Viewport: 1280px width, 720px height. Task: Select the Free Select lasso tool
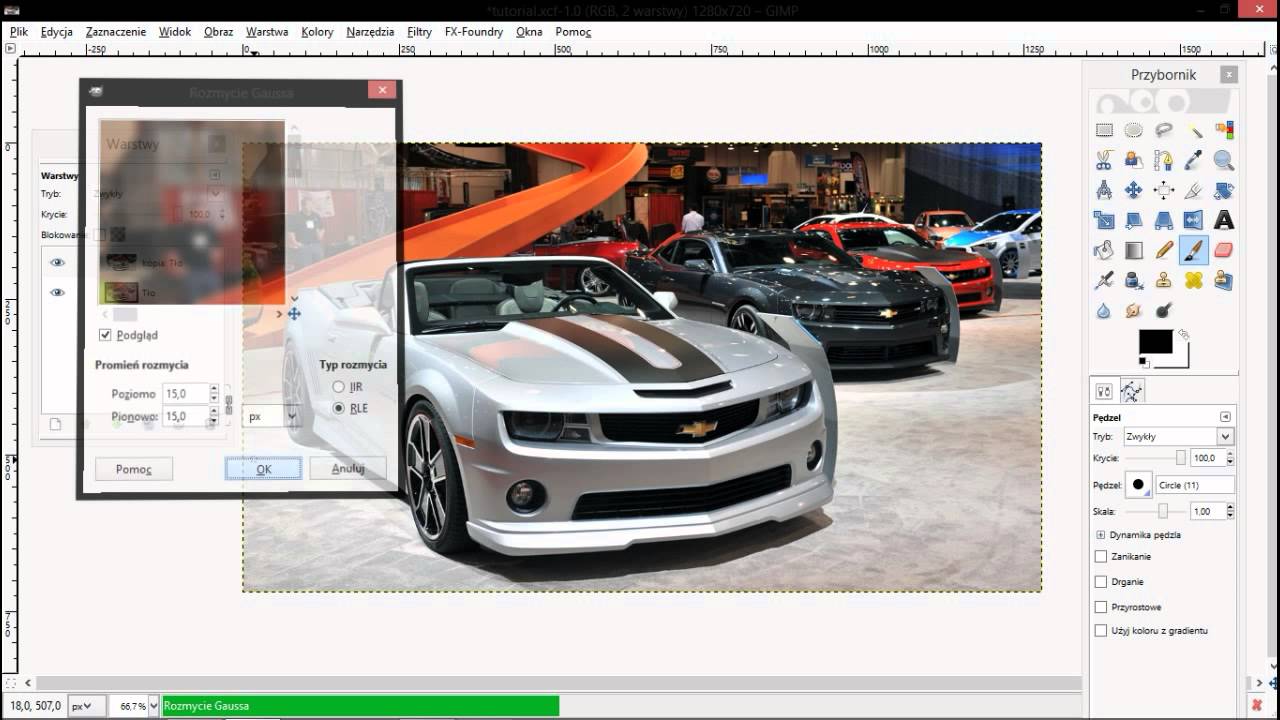click(1164, 130)
